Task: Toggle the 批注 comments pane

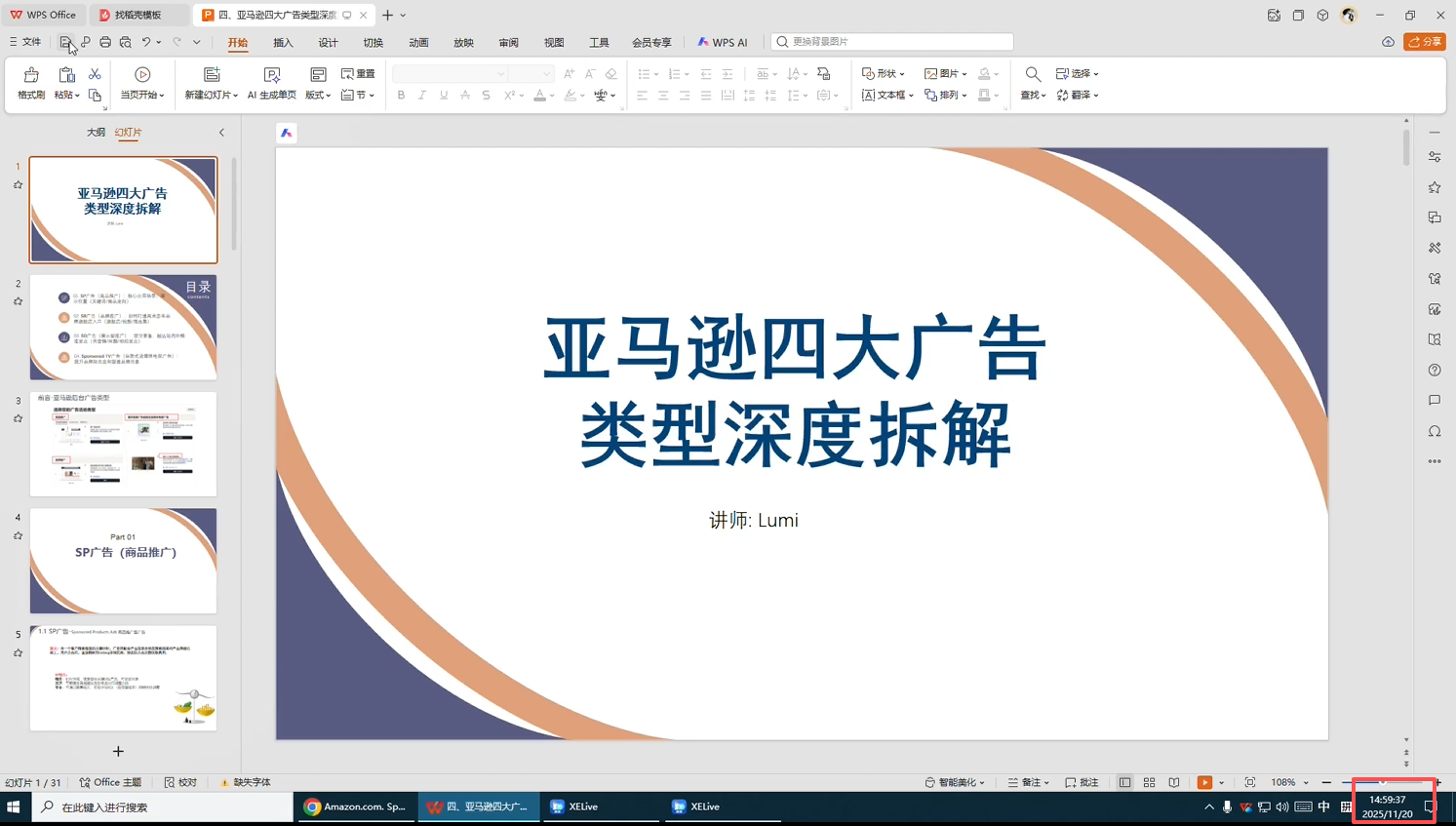Action: [1082, 782]
